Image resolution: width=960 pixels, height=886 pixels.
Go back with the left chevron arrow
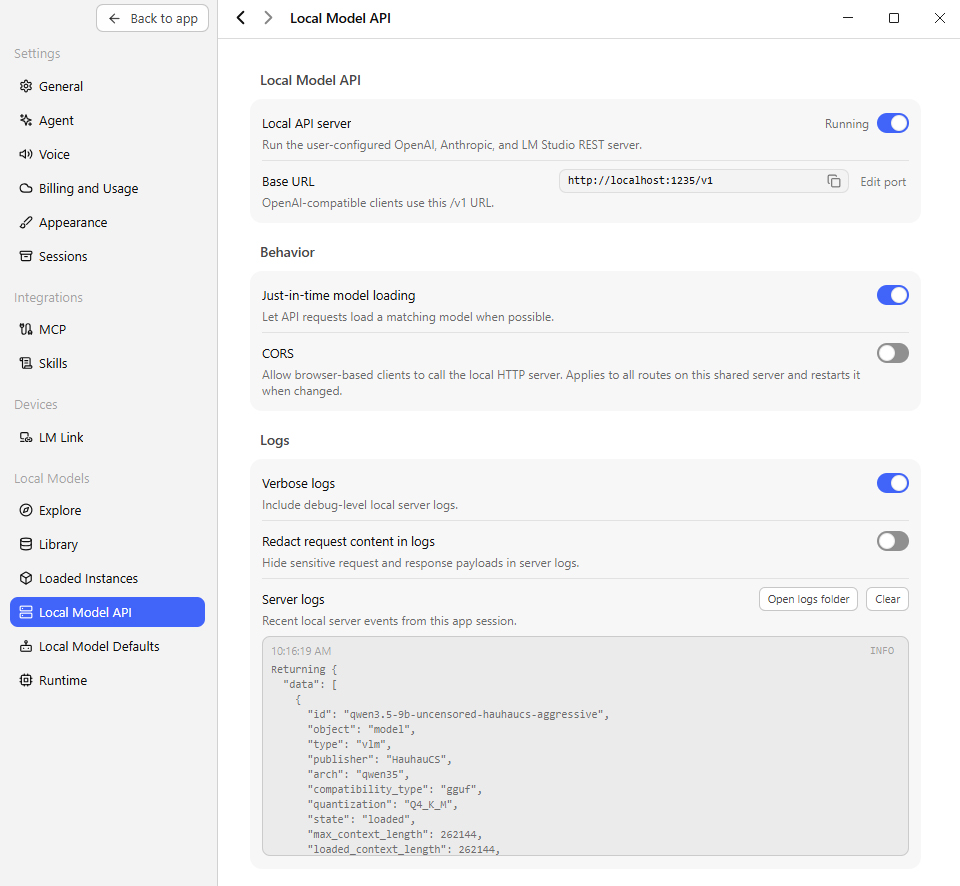241,18
